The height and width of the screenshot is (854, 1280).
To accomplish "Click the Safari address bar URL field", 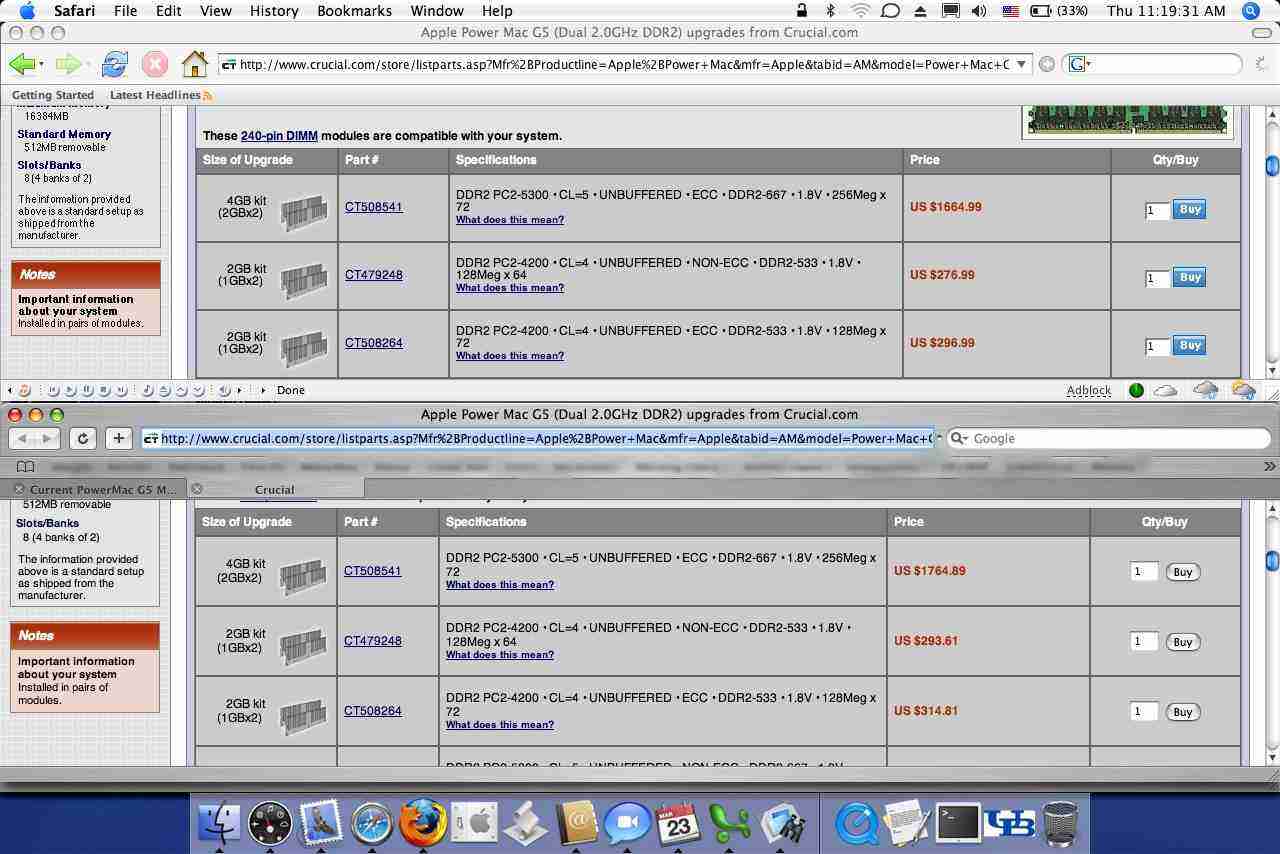I will pyautogui.click(x=537, y=438).
